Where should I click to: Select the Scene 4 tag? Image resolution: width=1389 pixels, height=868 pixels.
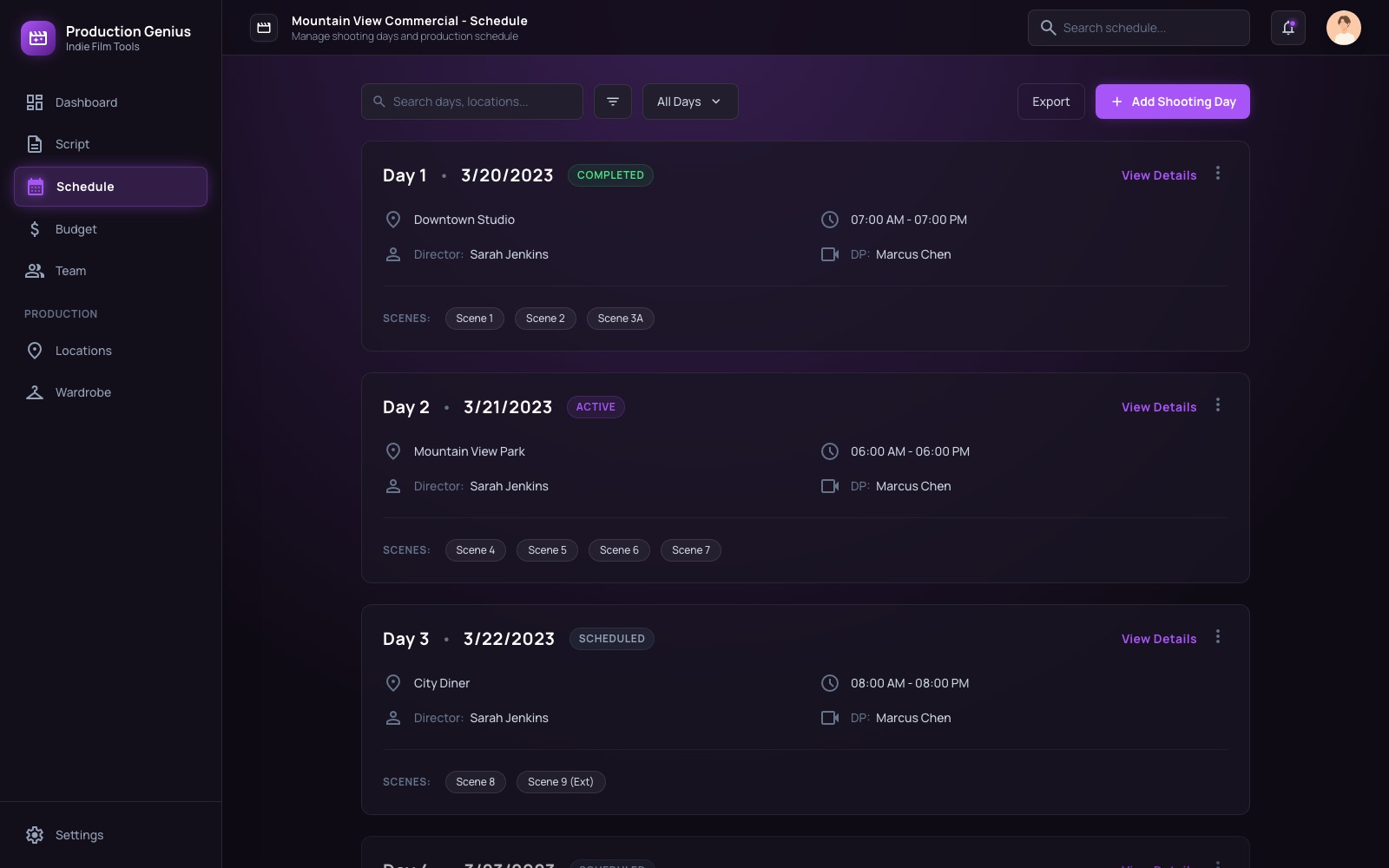point(476,550)
